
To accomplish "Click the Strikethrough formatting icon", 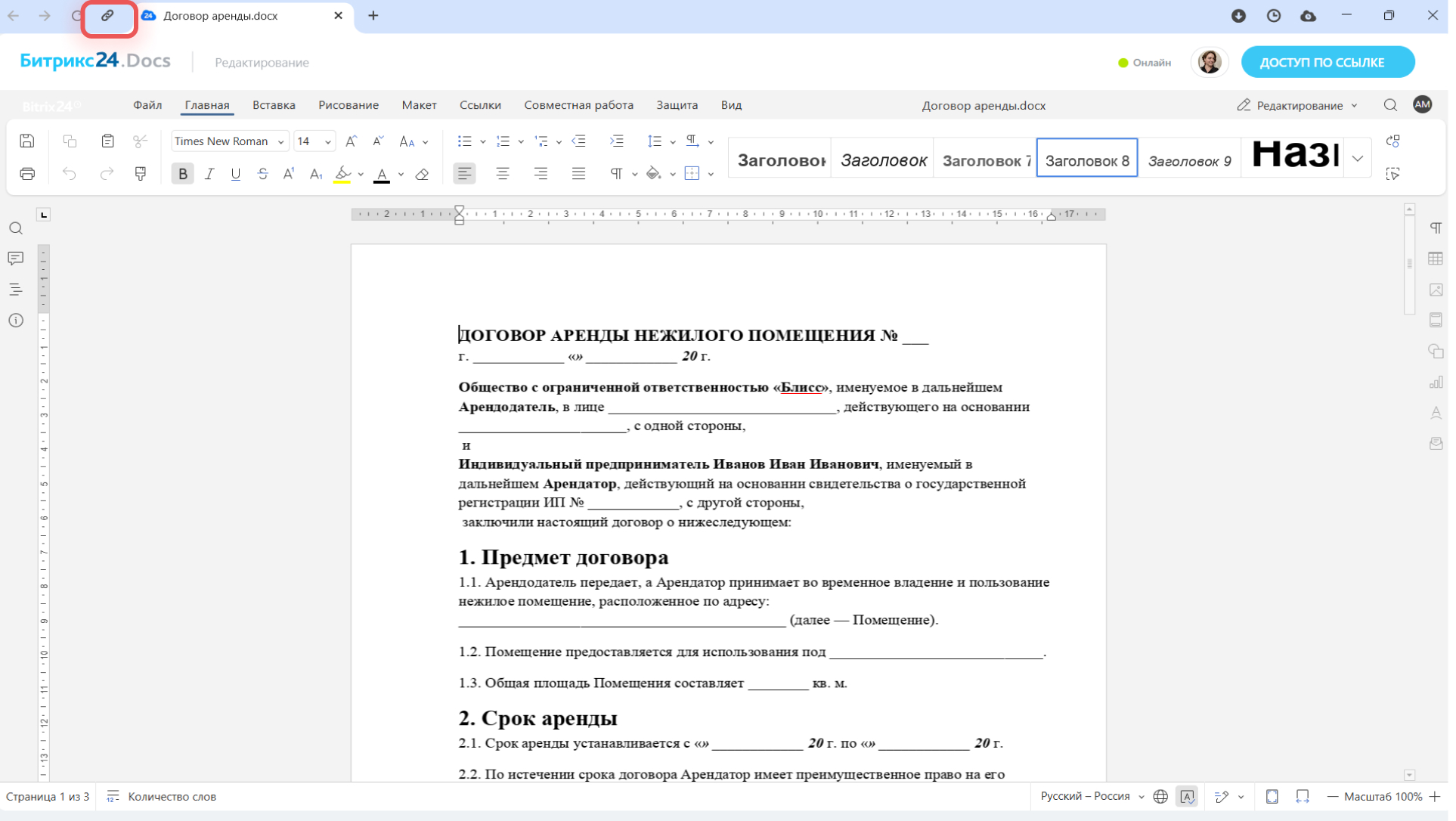I will pos(262,175).
